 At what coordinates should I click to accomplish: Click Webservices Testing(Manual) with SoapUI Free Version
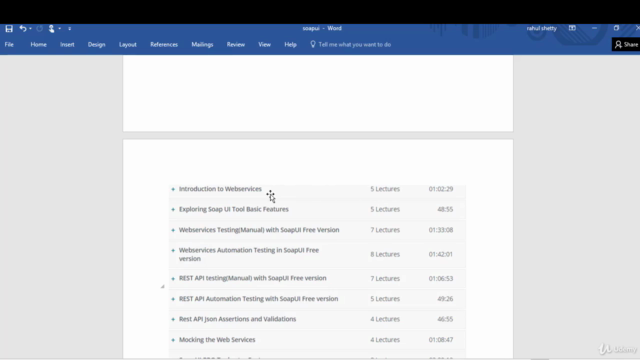point(259,230)
